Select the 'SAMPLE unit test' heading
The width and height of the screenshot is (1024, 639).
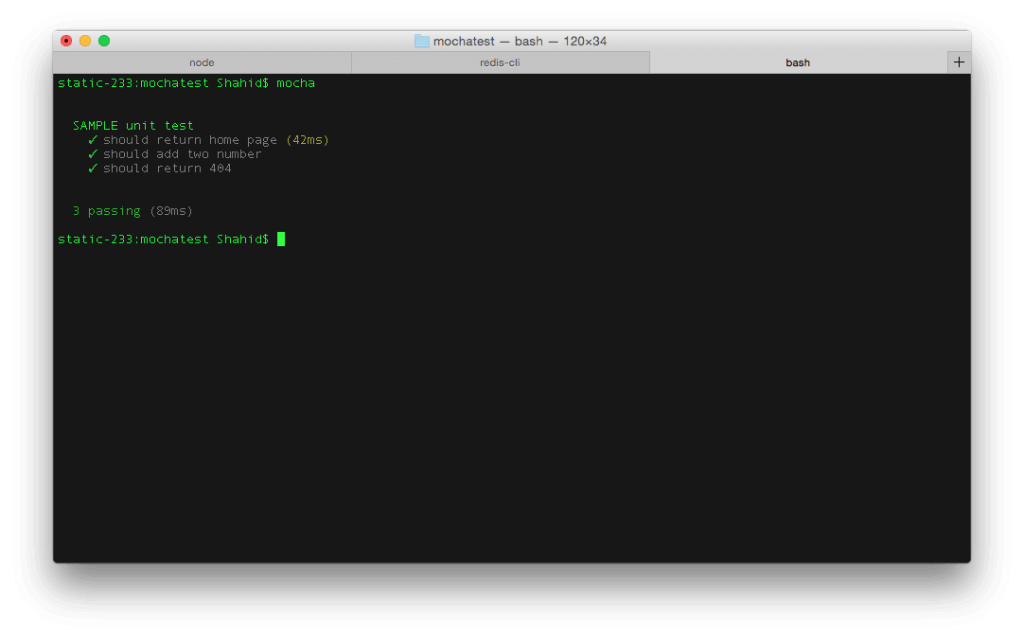(131, 125)
